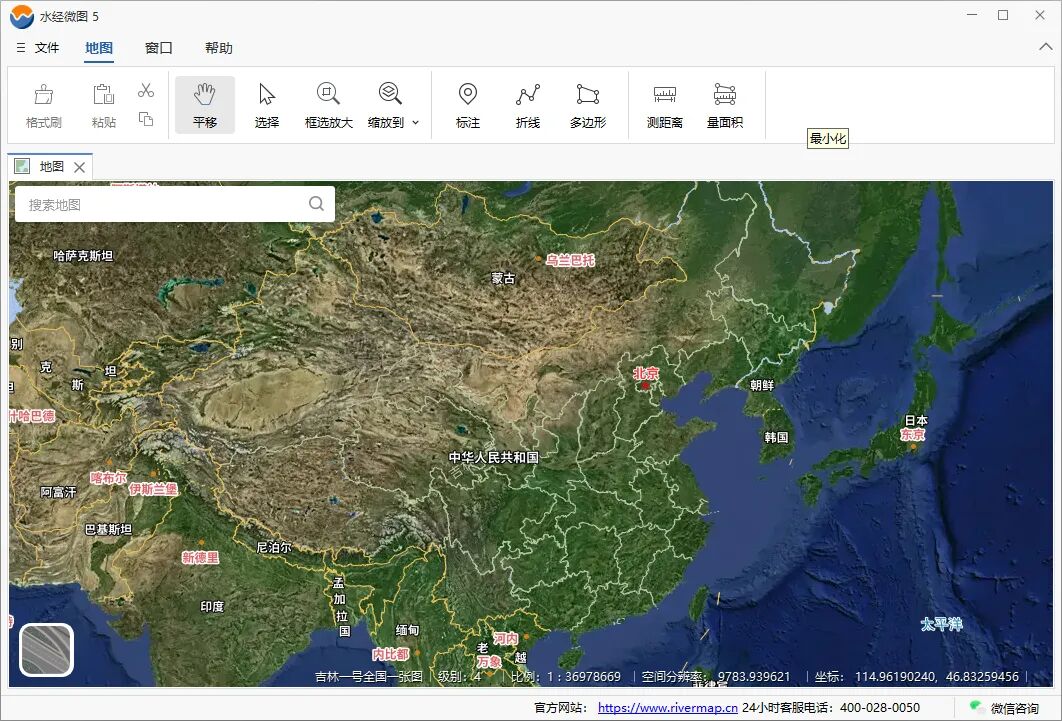Open the 帮助 menu
This screenshot has width=1062, height=721.
(x=219, y=48)
